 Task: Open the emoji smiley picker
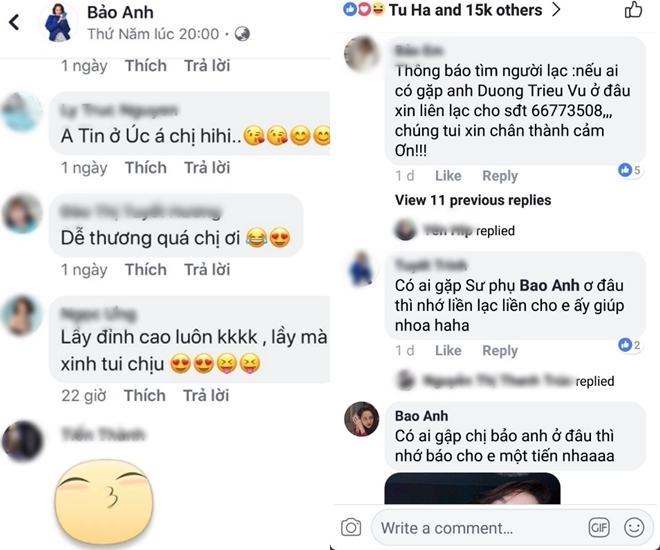(634, 527)
